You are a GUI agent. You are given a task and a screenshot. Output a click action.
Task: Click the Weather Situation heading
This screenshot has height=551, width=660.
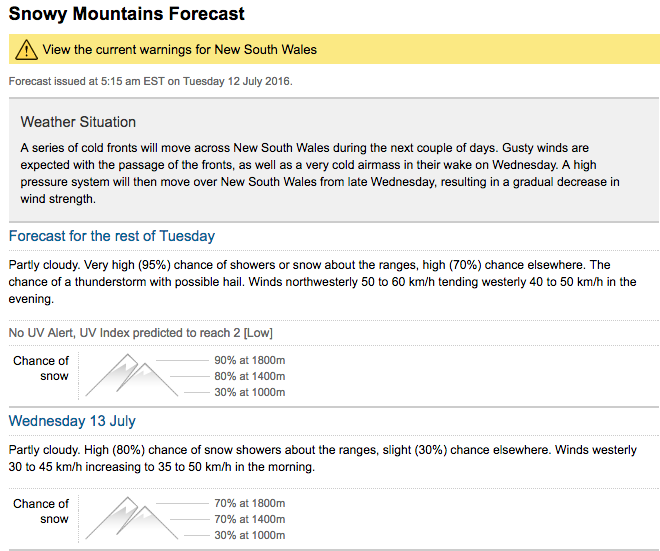[x=78, y=122]
